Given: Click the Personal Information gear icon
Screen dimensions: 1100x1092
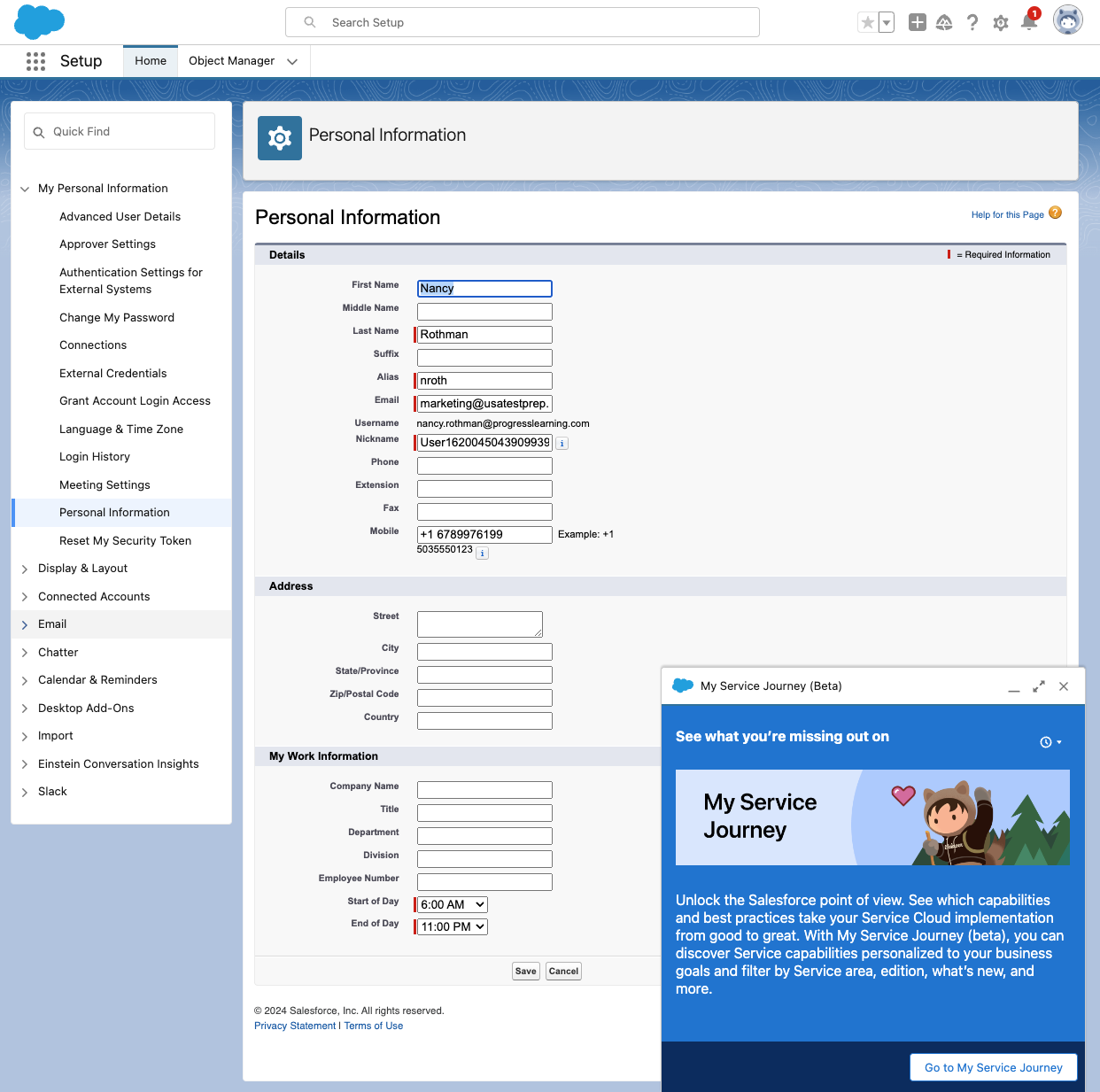Looking at the screenshot, I should [280, 138].
